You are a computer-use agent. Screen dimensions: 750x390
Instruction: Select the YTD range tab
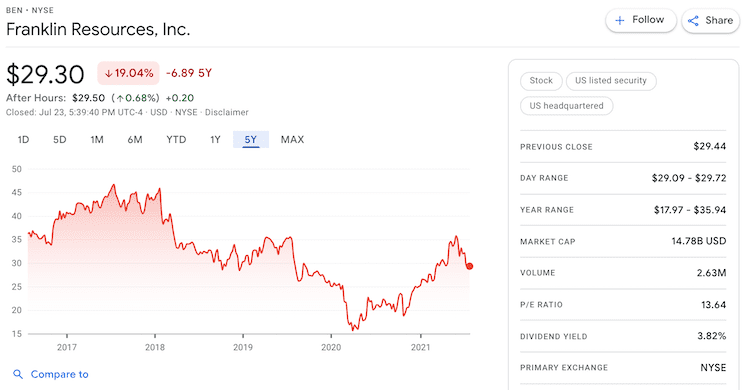click(176, 140)
